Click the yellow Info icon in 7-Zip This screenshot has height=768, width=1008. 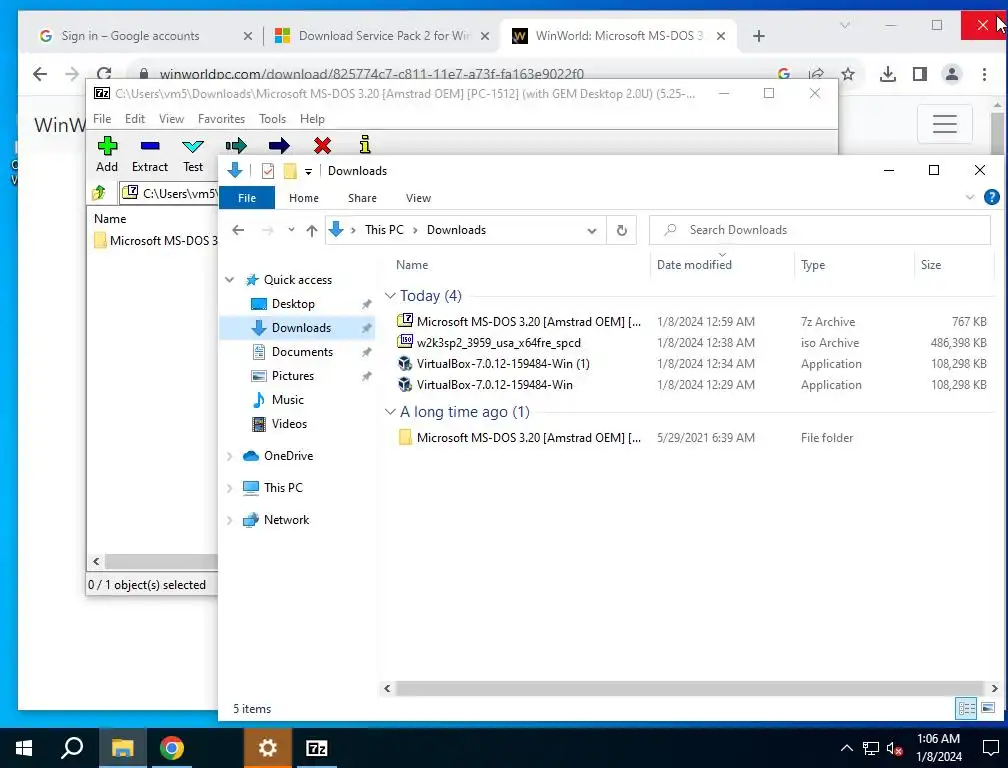365,145
